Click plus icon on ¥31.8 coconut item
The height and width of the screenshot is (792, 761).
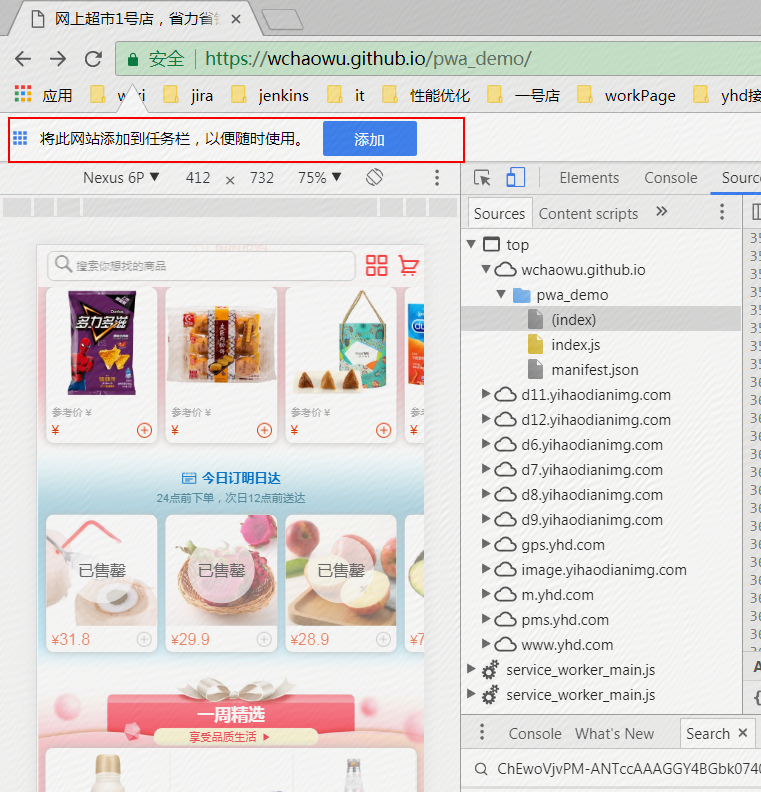click(x=144, y=639)
